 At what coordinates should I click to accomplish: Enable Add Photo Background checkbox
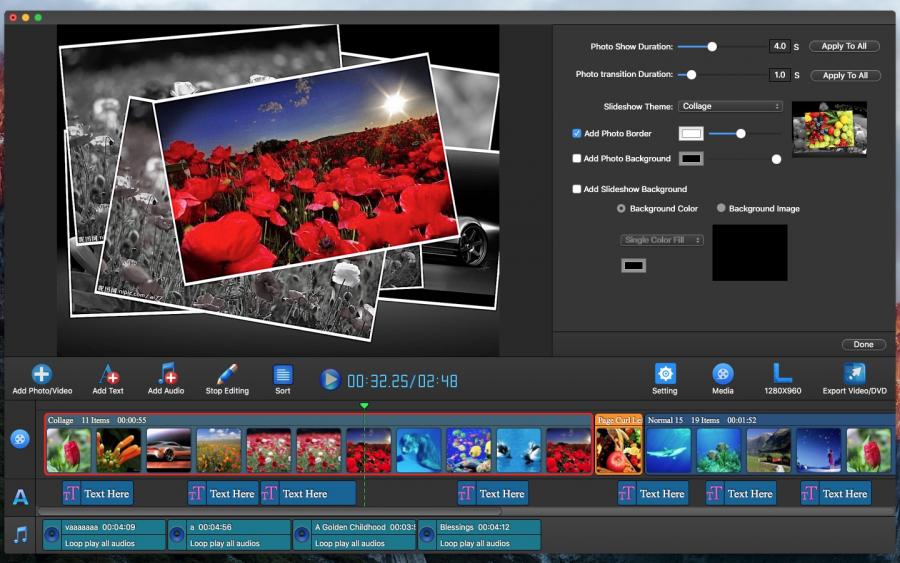coord(577,158)
